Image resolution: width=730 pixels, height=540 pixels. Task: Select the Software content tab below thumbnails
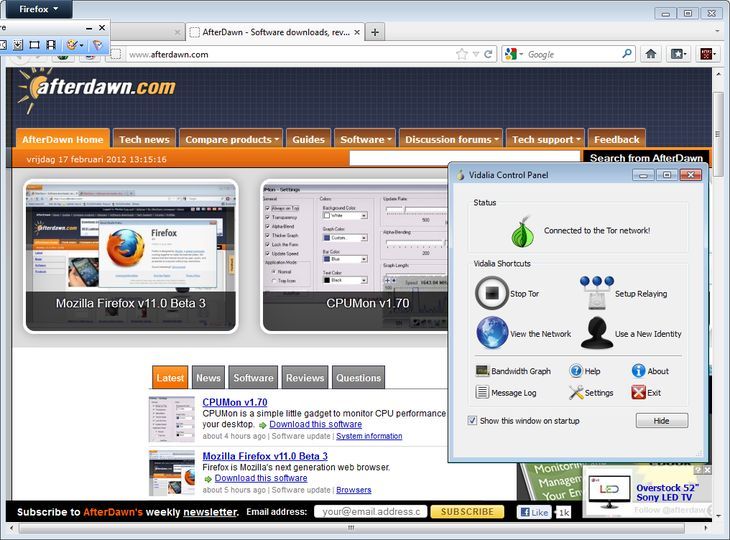pos(253,378)
